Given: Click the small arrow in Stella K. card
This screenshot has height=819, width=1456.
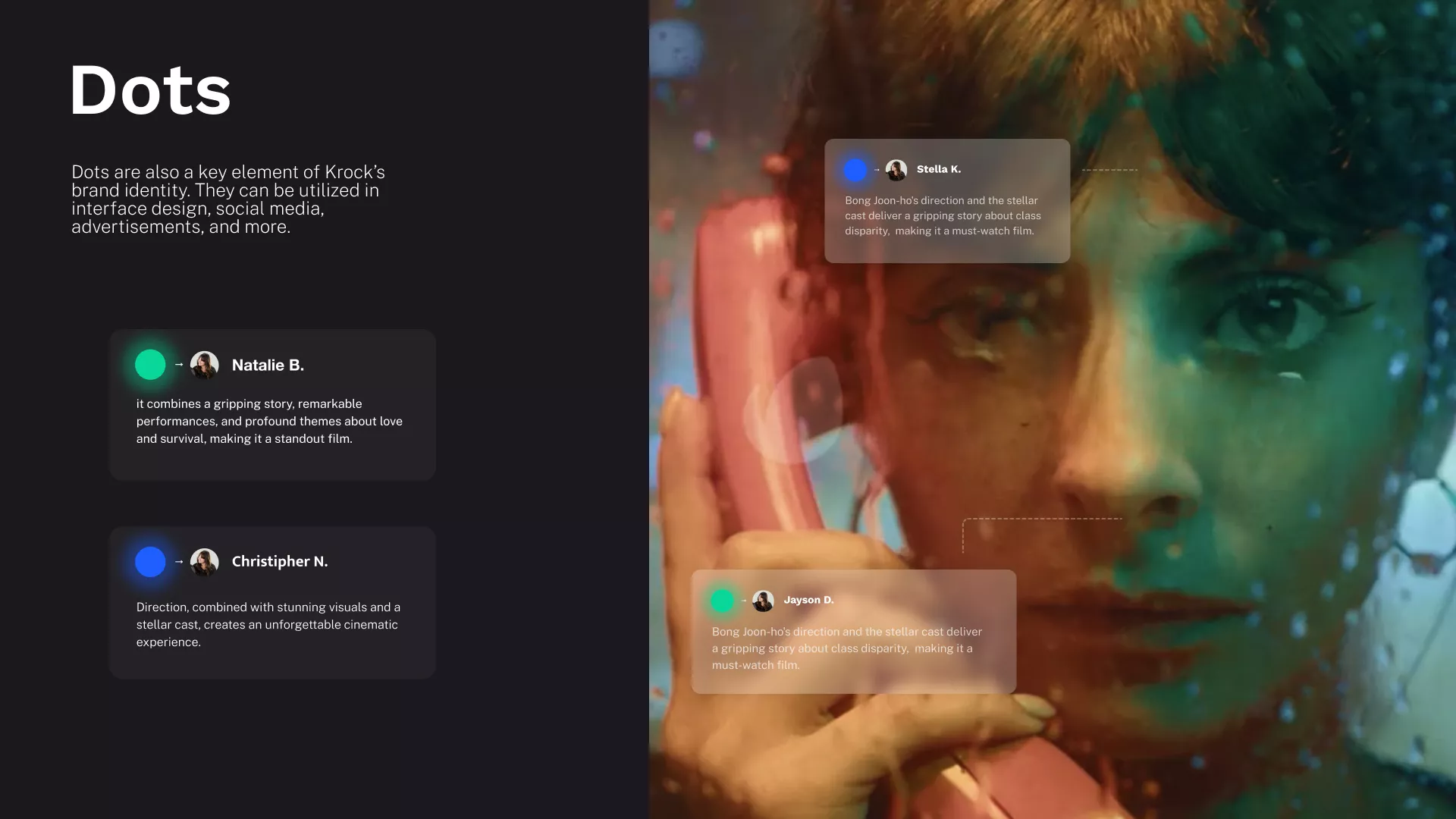Looking at the screenshot, I should pos(877,170).
